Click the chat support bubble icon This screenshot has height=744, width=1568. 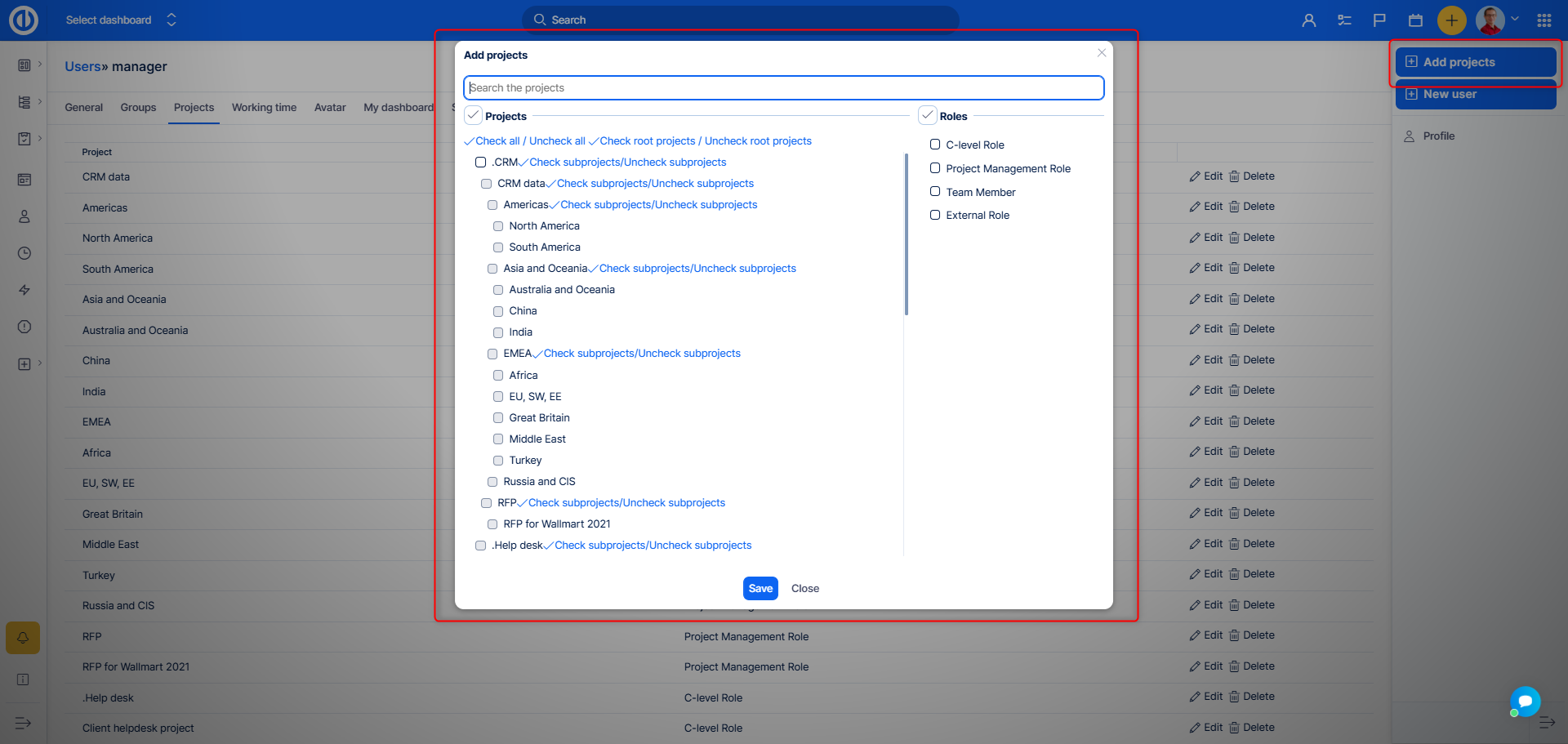click(1524, 701)
